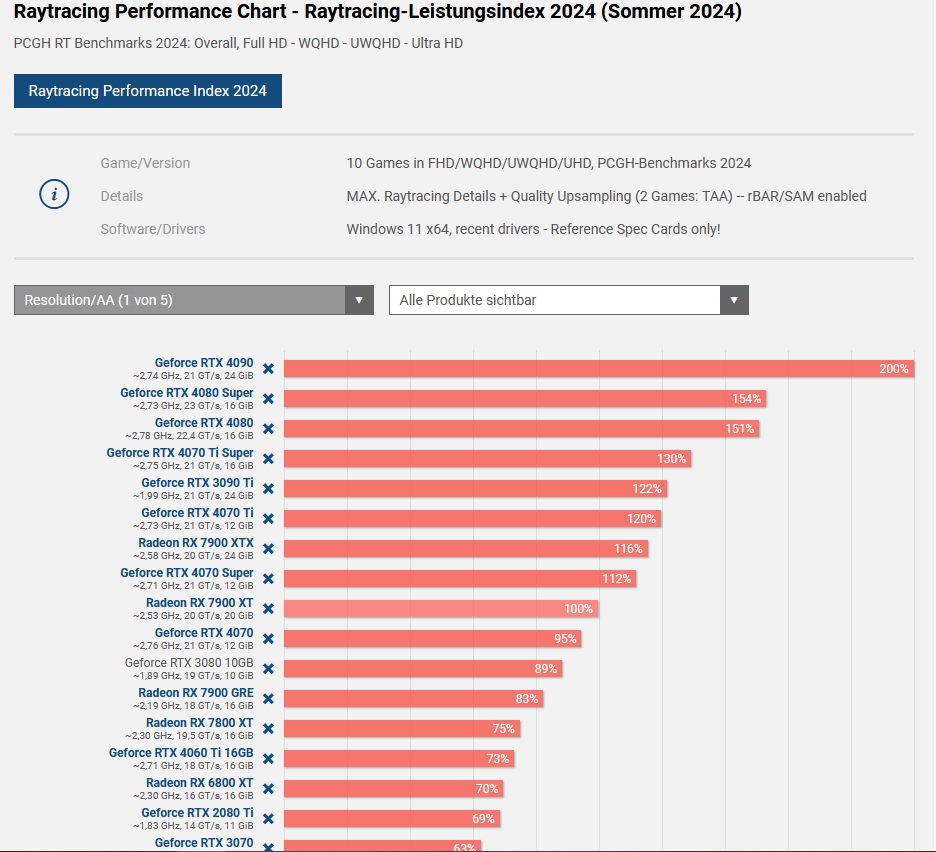Click the '~2,74 GHz, 21 GT/s, 24 GiB' spec text
936x852 pixels.
pyautogui.click(x=193, y=376)
